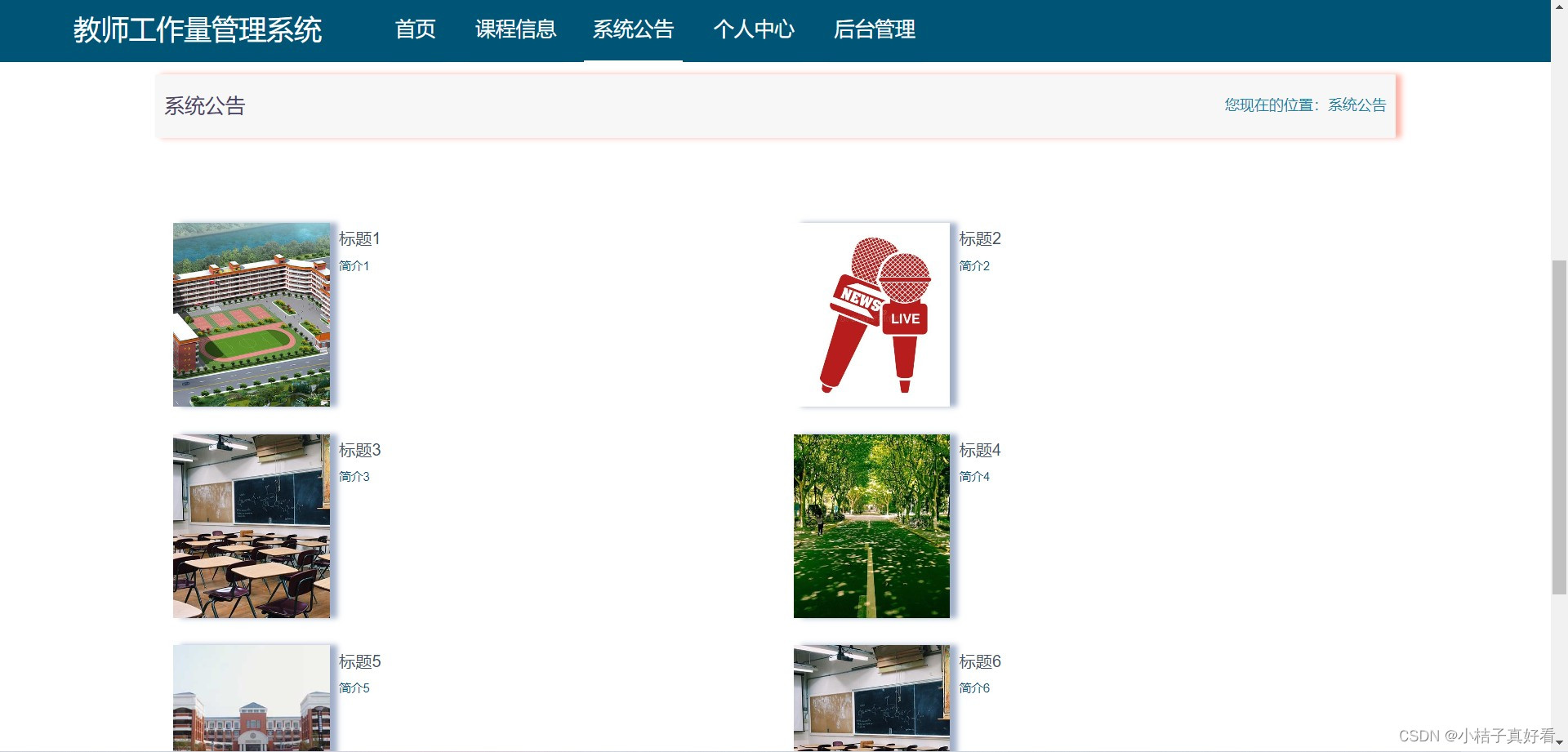Image resolution: width=1568 pixels, height=752 pixels.
Task: Go to the 课程信息 menu item
Action: (515, 29)
